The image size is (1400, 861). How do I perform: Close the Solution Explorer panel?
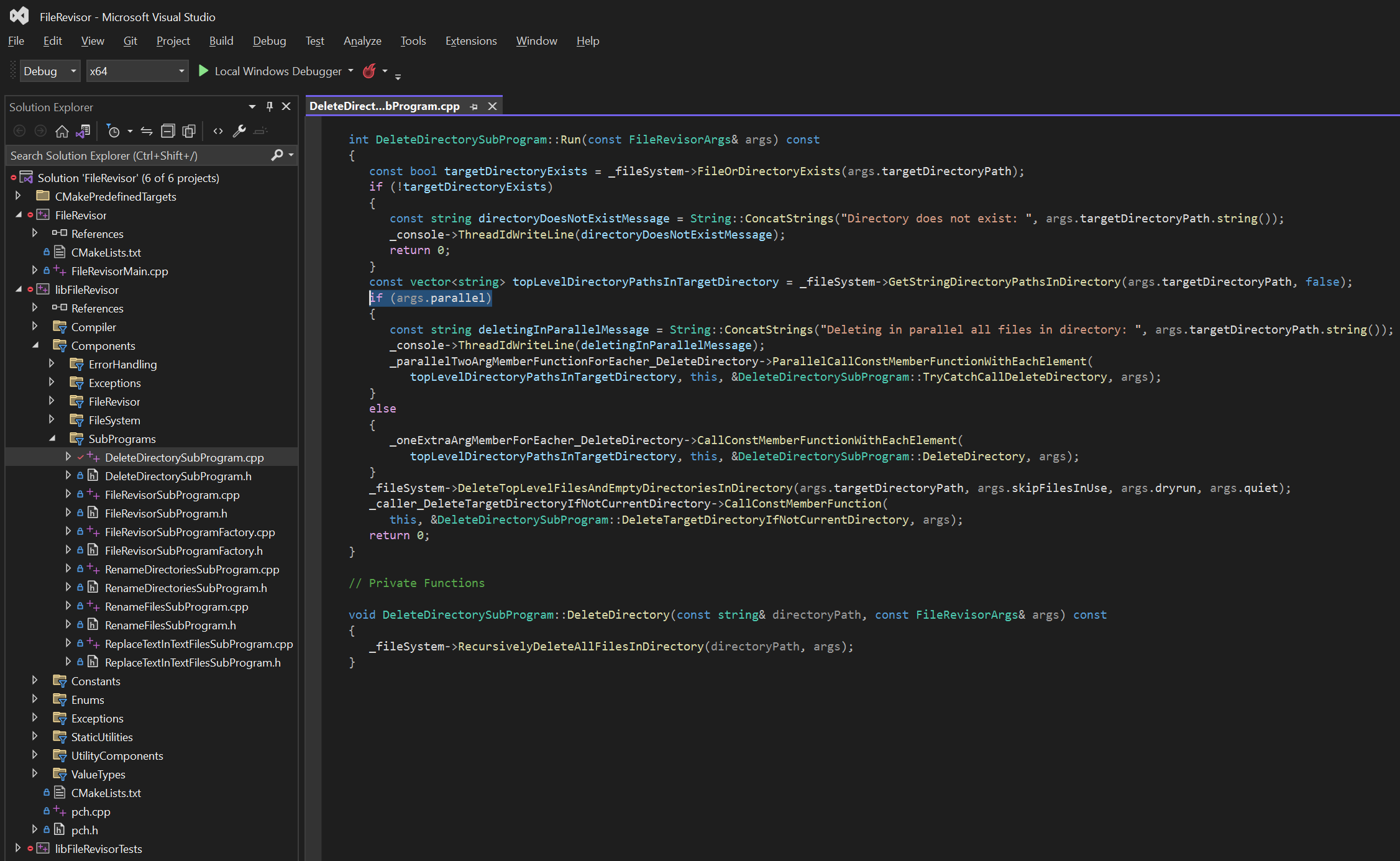pyautogui.click(x=286, y=107)
